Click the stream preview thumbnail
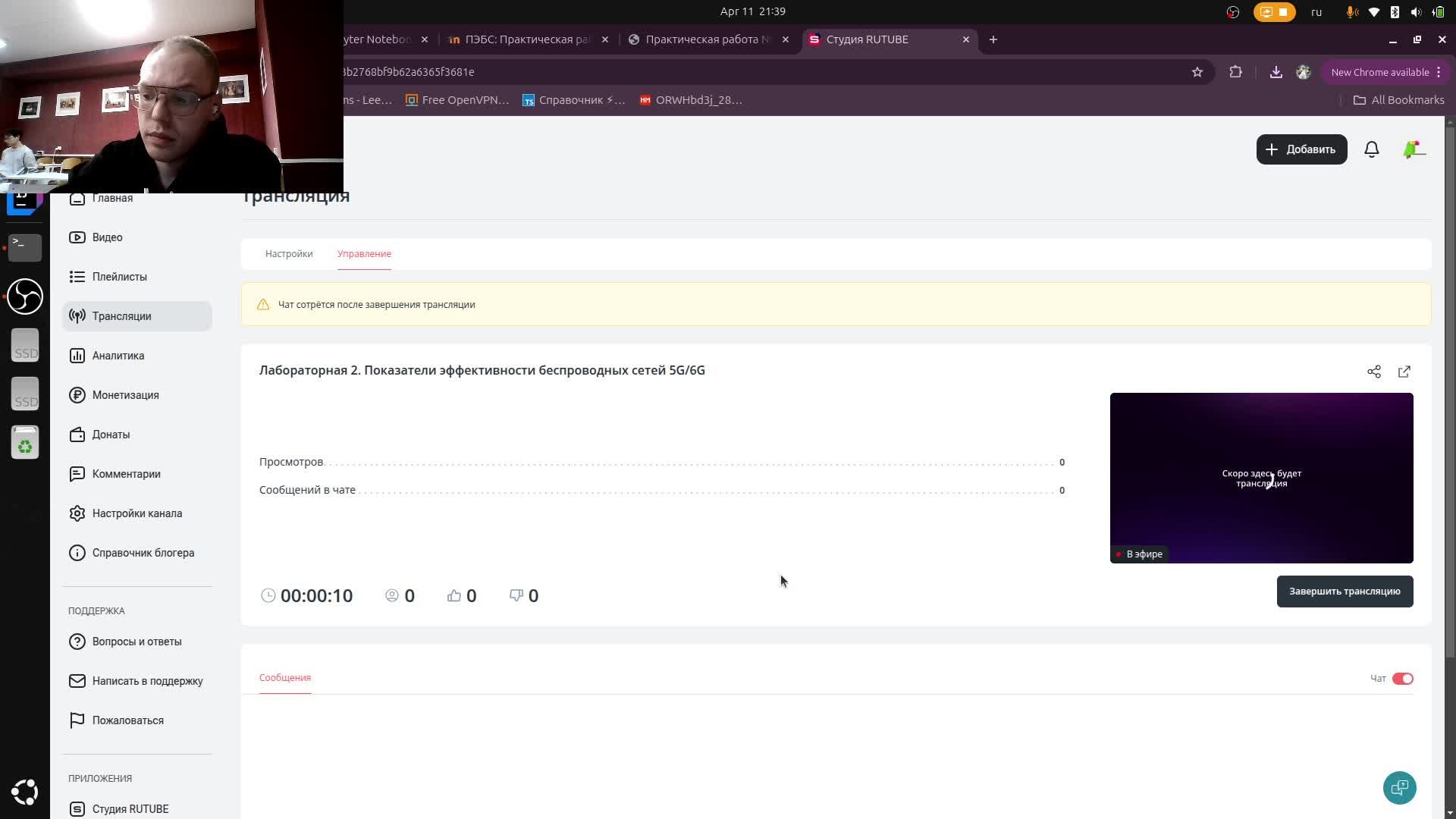1456x819 pixels. 1260,478
